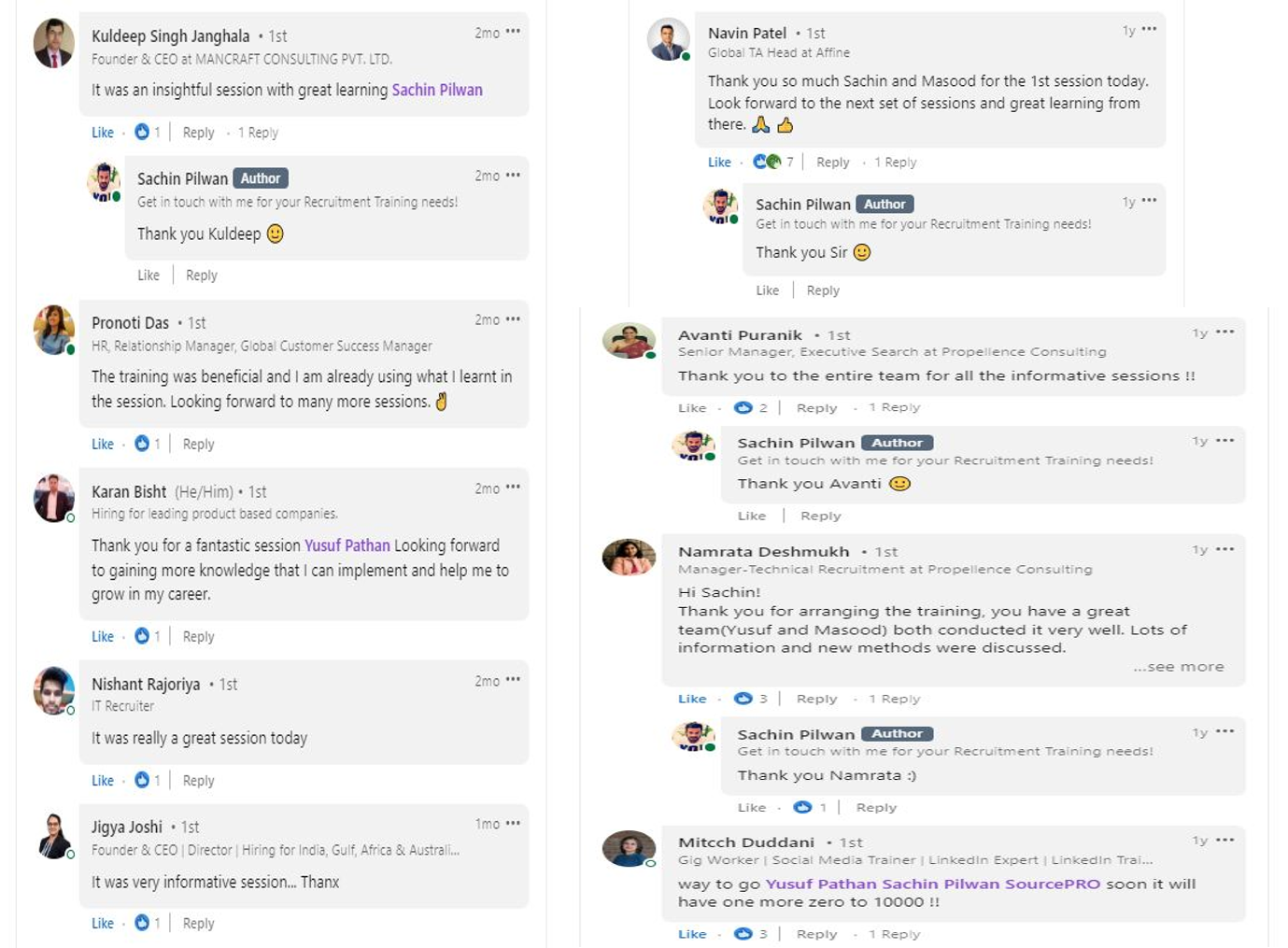Screen dimensions: 1288x948
Task: Expand the 1 Reply thread under Kuldeep's comment
Action: coord(258,133)
